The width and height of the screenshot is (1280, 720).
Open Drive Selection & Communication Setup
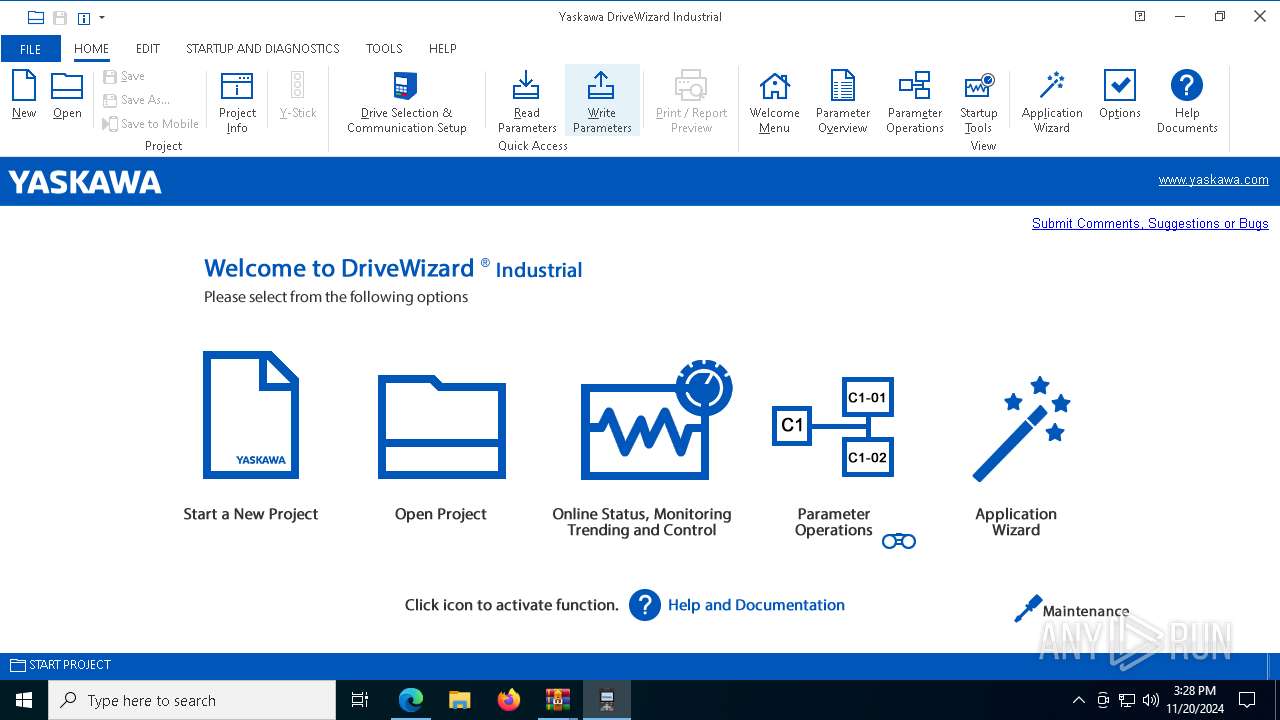[x=406, y=101]
